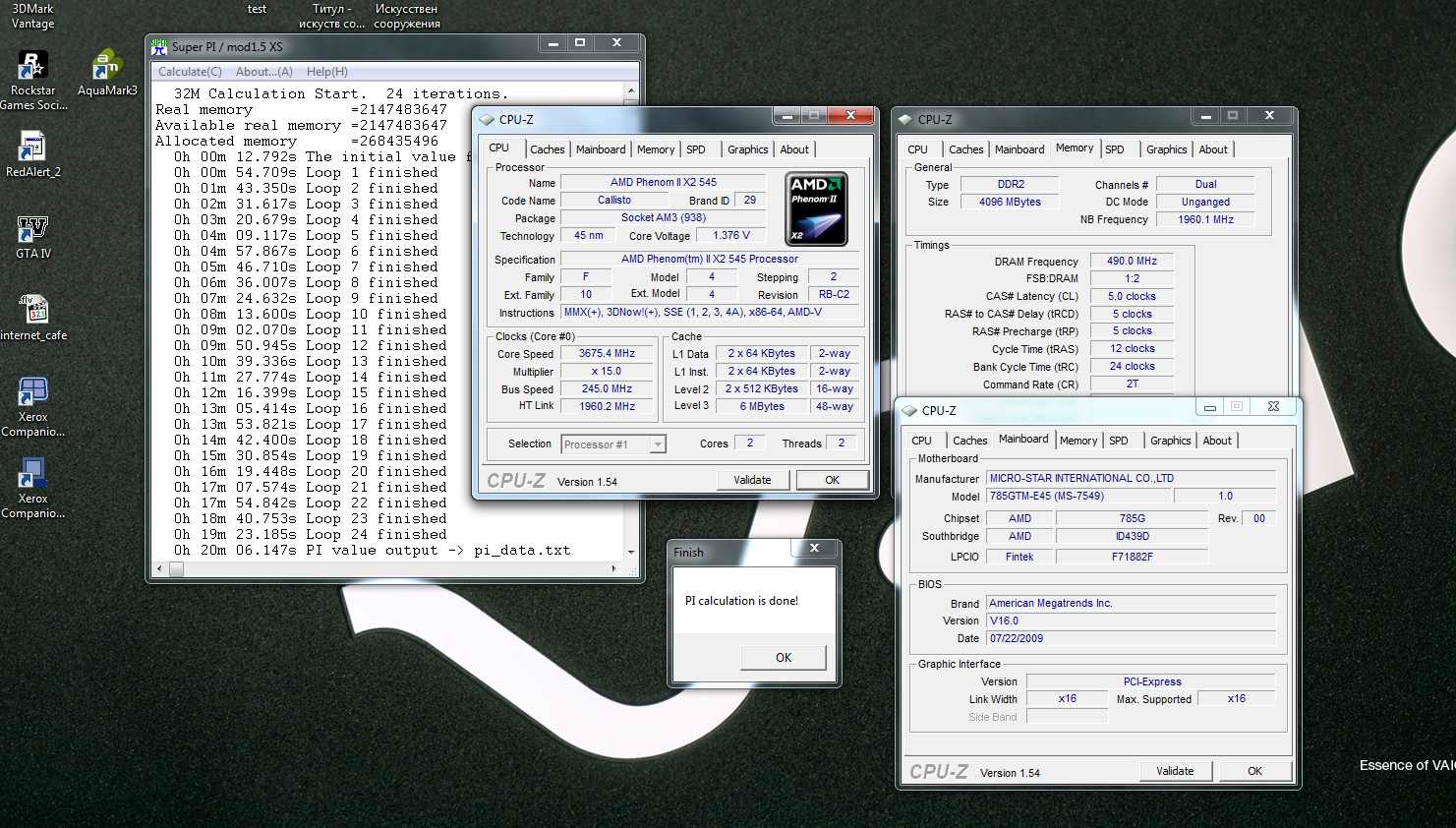Image resolution: width=1456 pixels, height=828 pixels.
Task: Open RedAlert_2 desktop shortcut
Action: (32, 153)
